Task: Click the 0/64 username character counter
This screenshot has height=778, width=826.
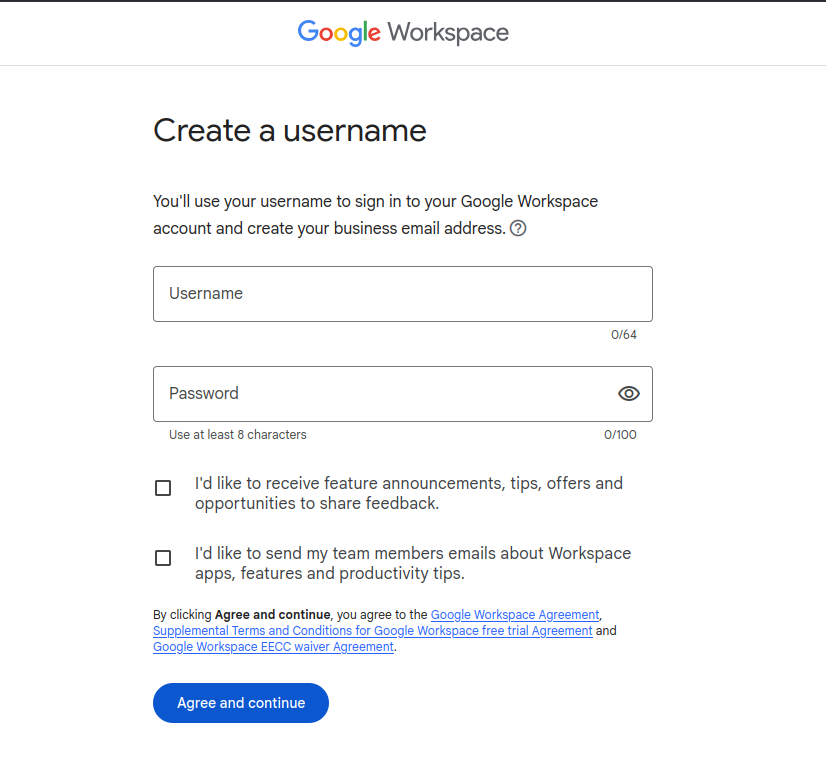Action: [x=624, y=335]
